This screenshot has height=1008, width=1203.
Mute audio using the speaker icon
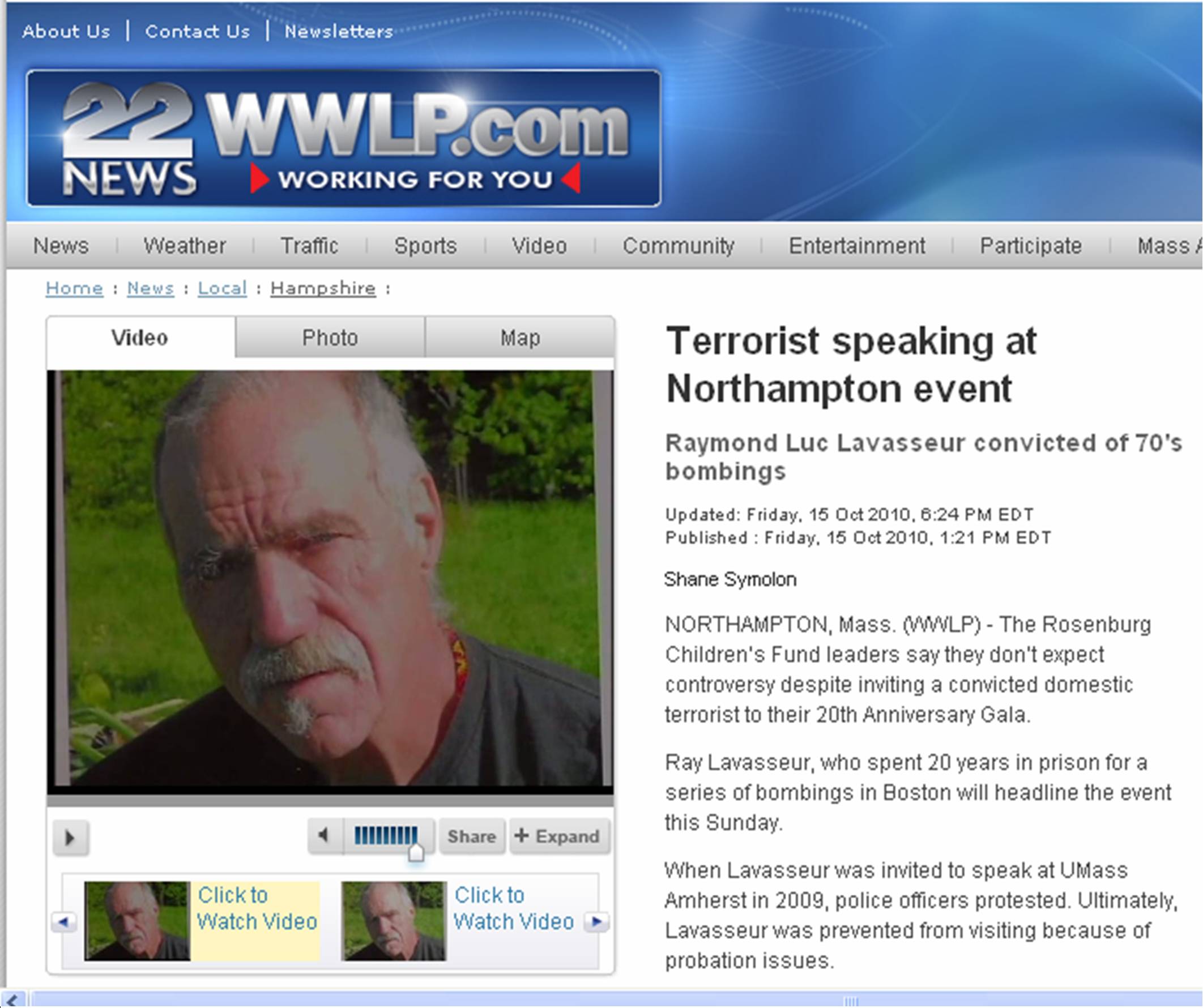click(325, 836)
